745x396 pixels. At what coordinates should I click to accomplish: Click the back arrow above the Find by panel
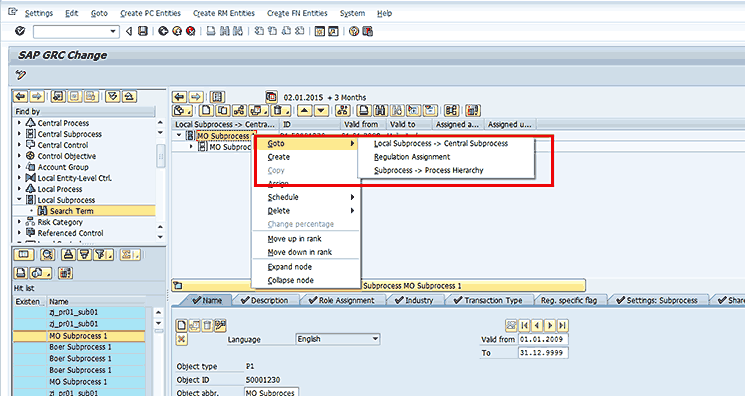(20, 97)
